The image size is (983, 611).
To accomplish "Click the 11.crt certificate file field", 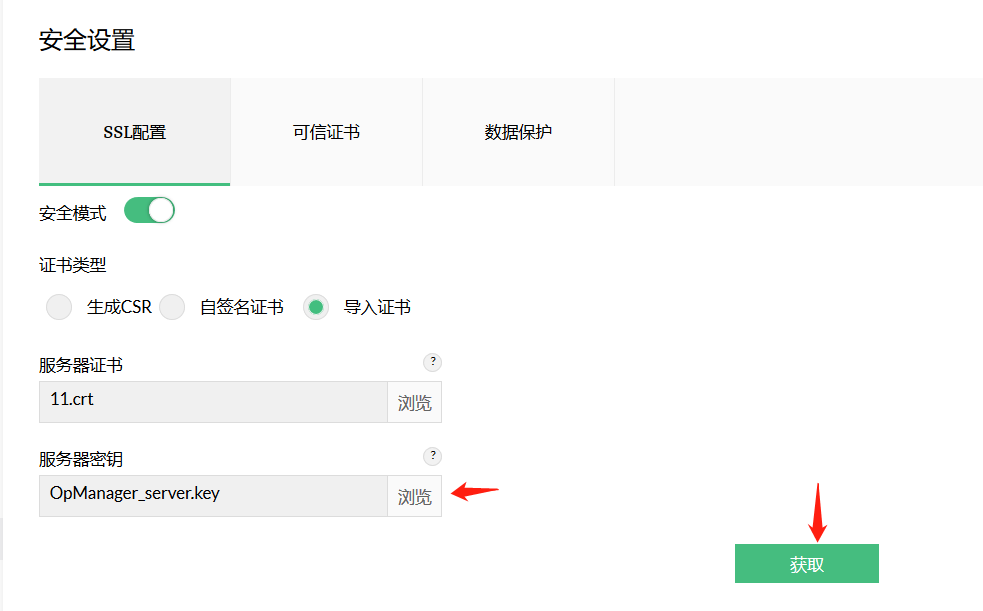I will (x=213, y=402).
